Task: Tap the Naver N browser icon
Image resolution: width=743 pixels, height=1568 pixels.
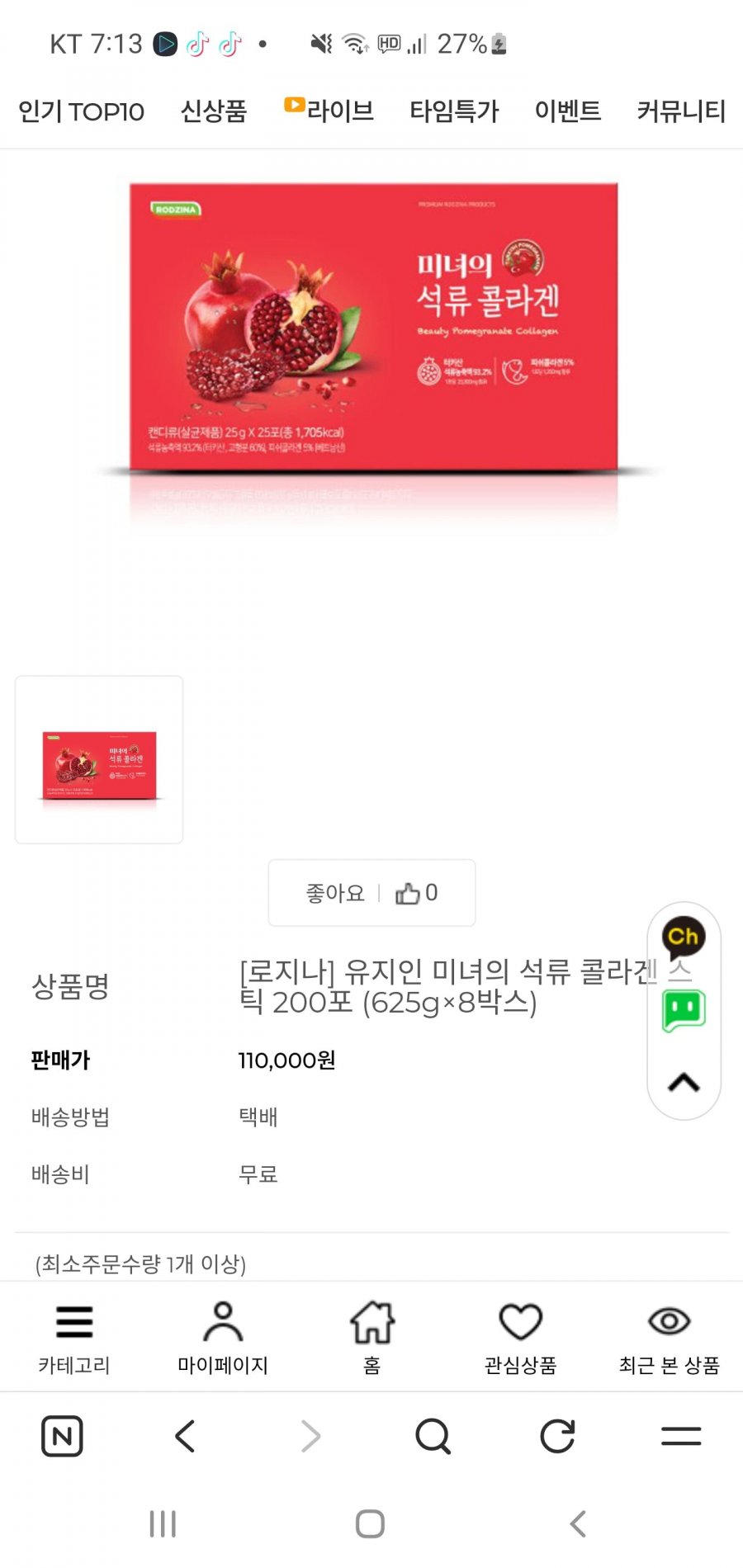Action: (x=62, y=1436)
